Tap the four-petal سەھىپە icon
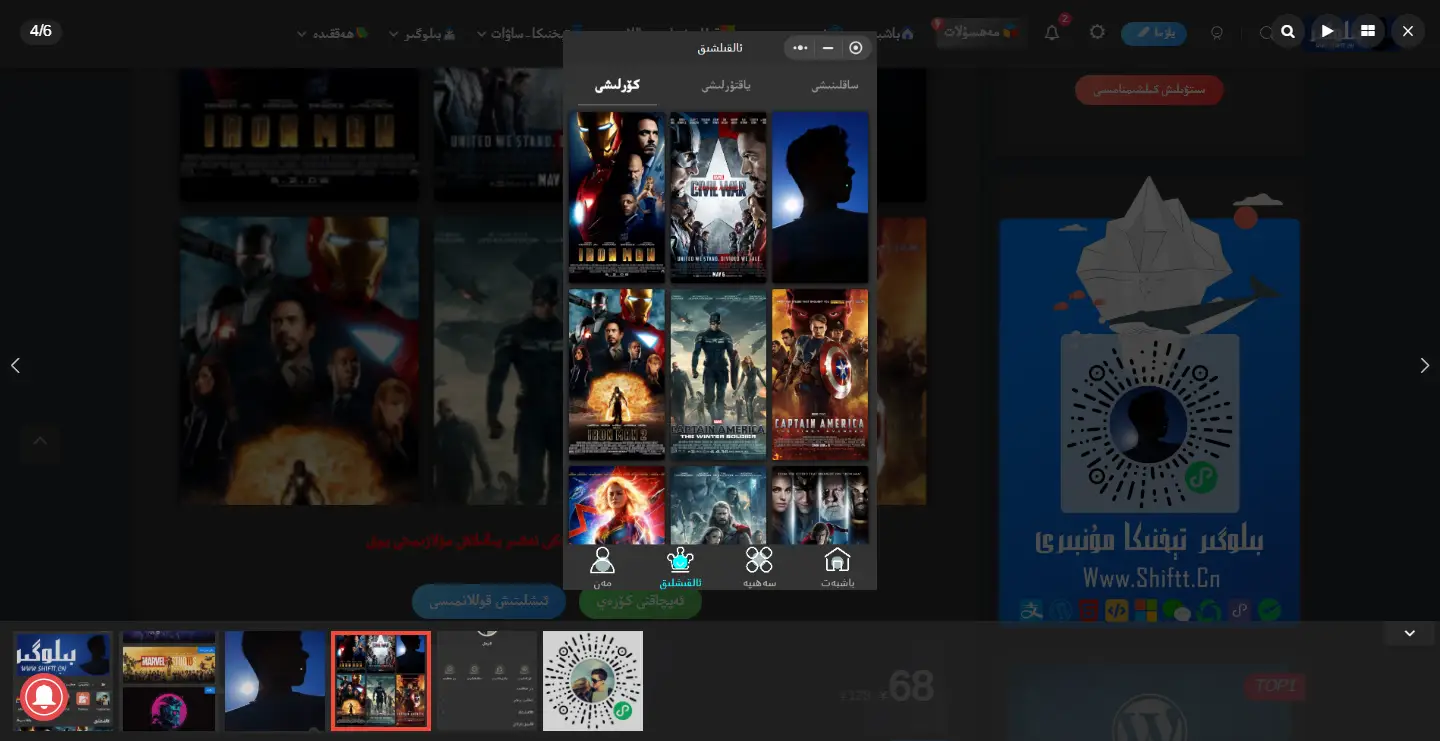The width and height of the screenshot is (1440, 741). coord(759,566)
